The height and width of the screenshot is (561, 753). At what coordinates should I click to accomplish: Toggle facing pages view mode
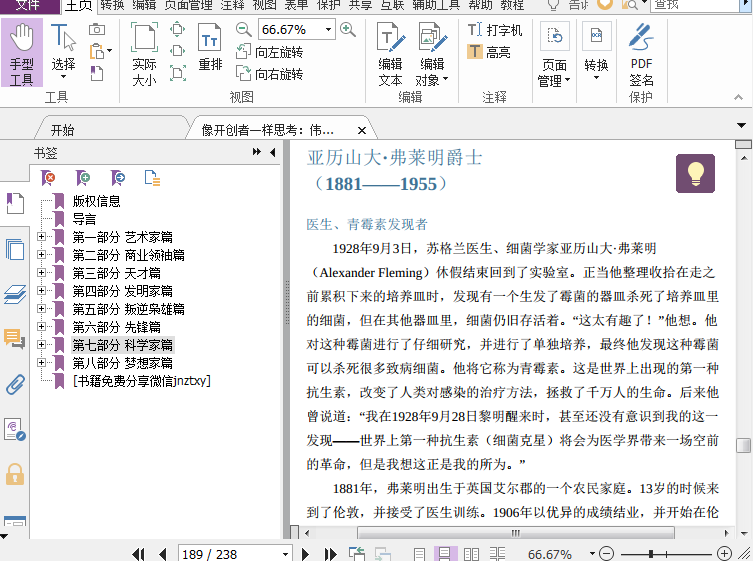(471, 554)
